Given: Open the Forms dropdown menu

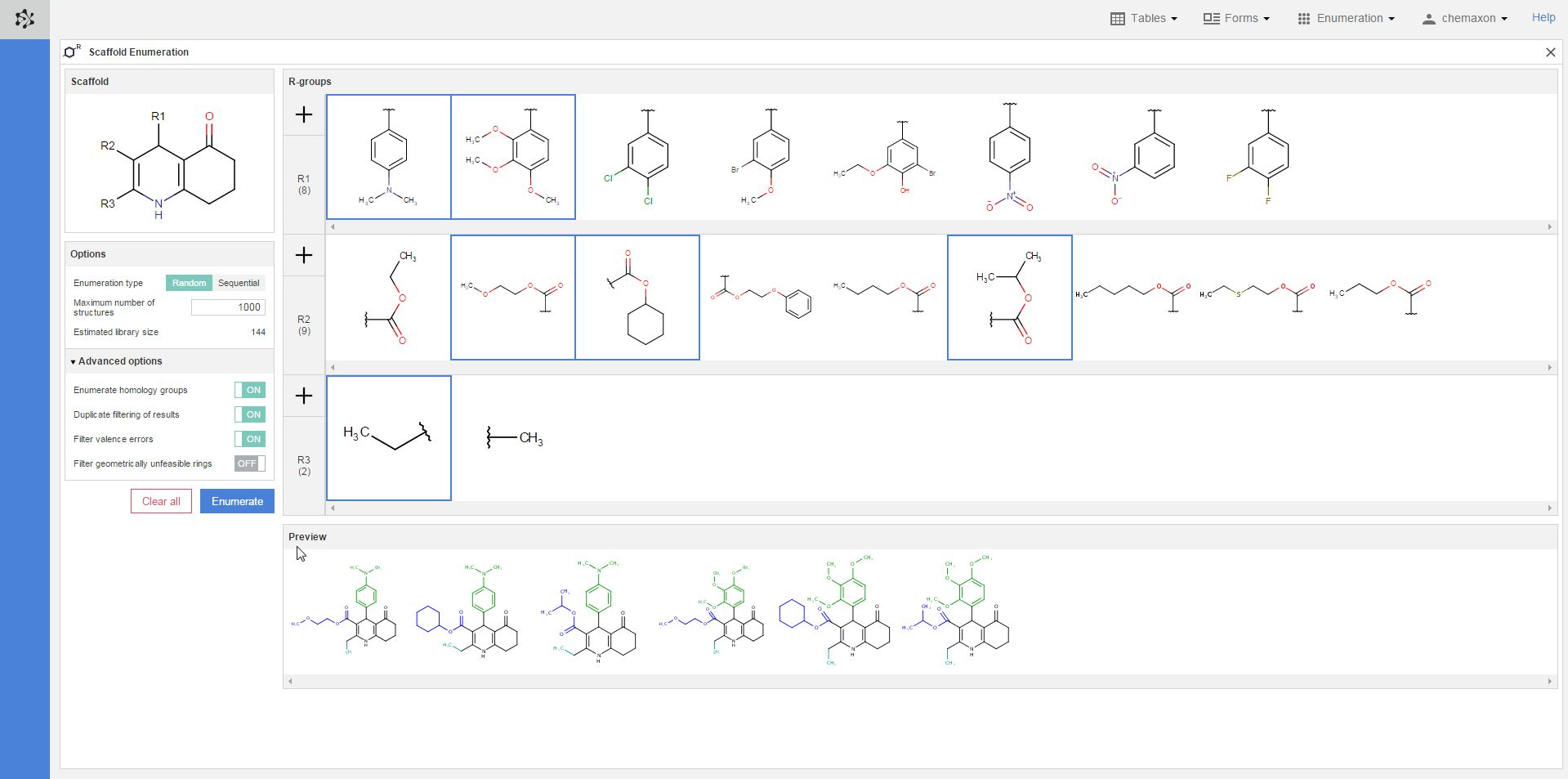Looking at the screenshot, I should pos(1236,18).
